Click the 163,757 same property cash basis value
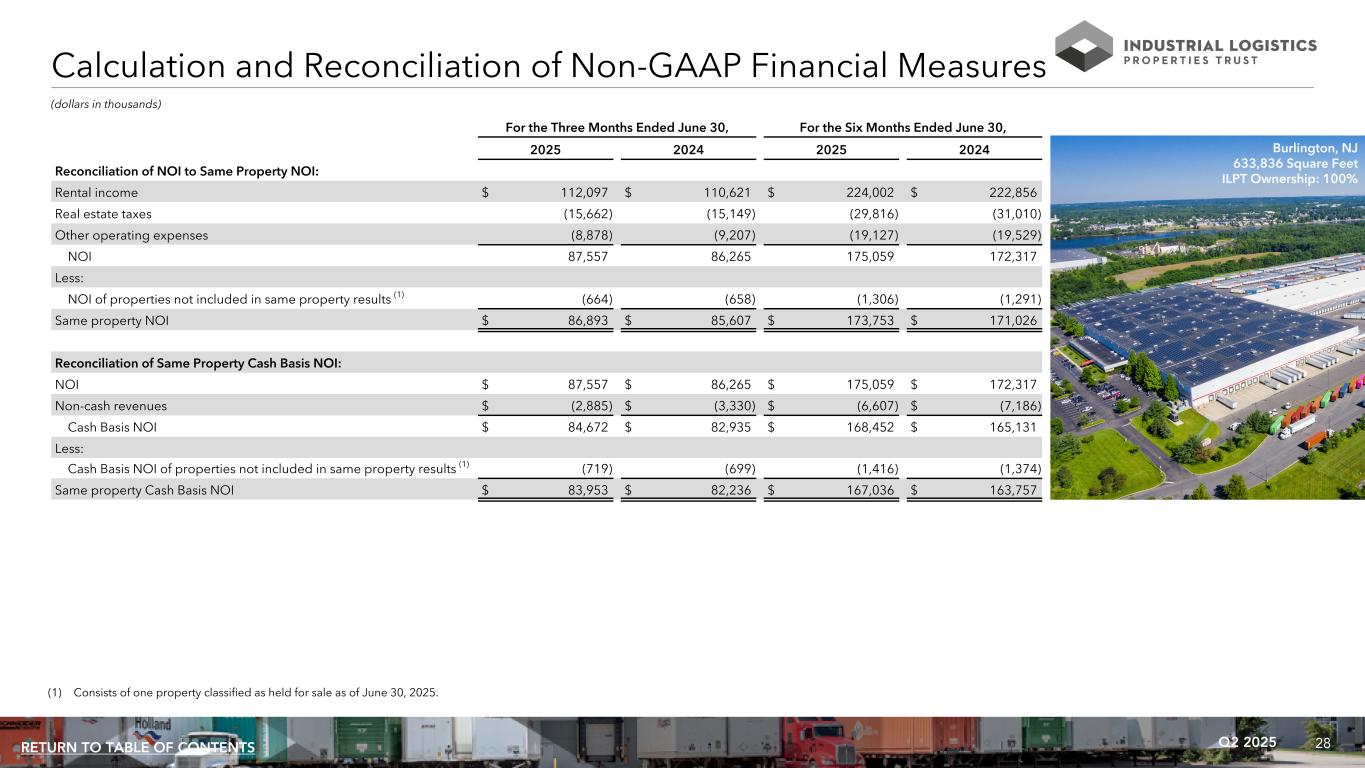 click(1008, 490)
